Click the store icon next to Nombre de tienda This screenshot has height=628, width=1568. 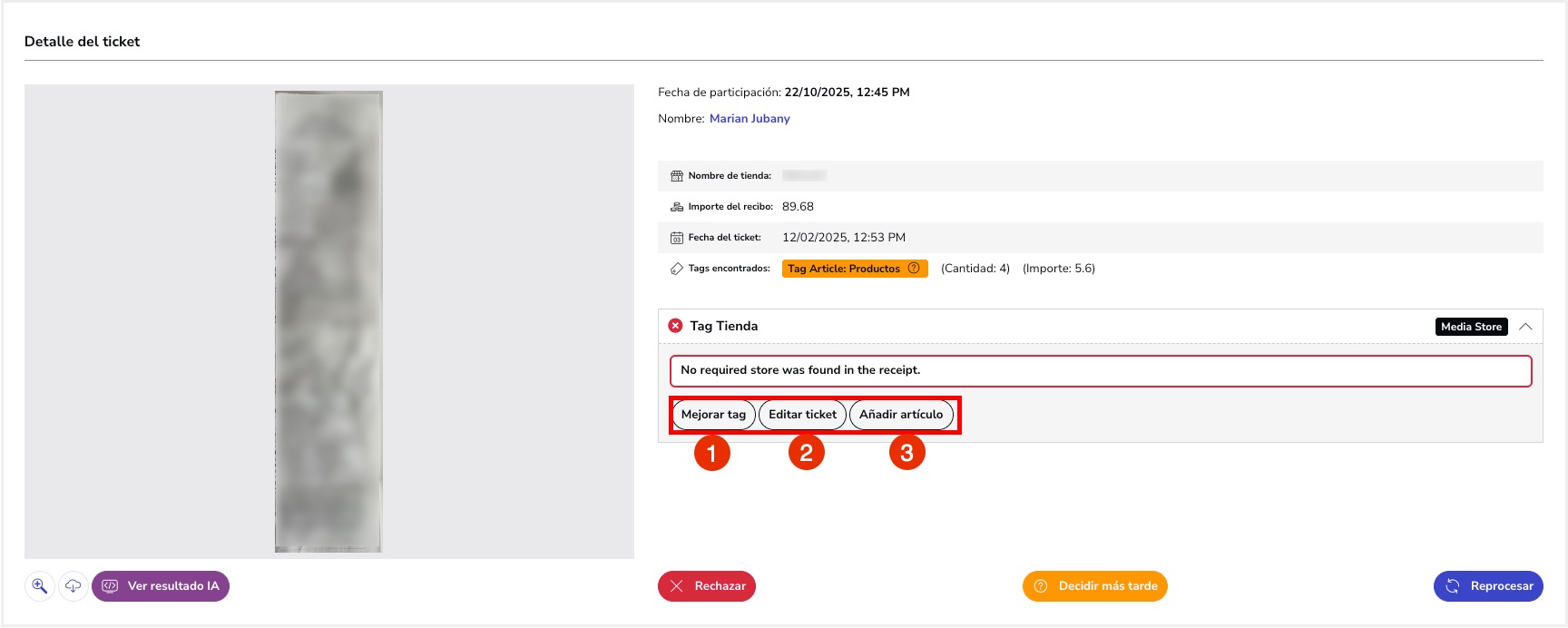(x=676, y=176)
